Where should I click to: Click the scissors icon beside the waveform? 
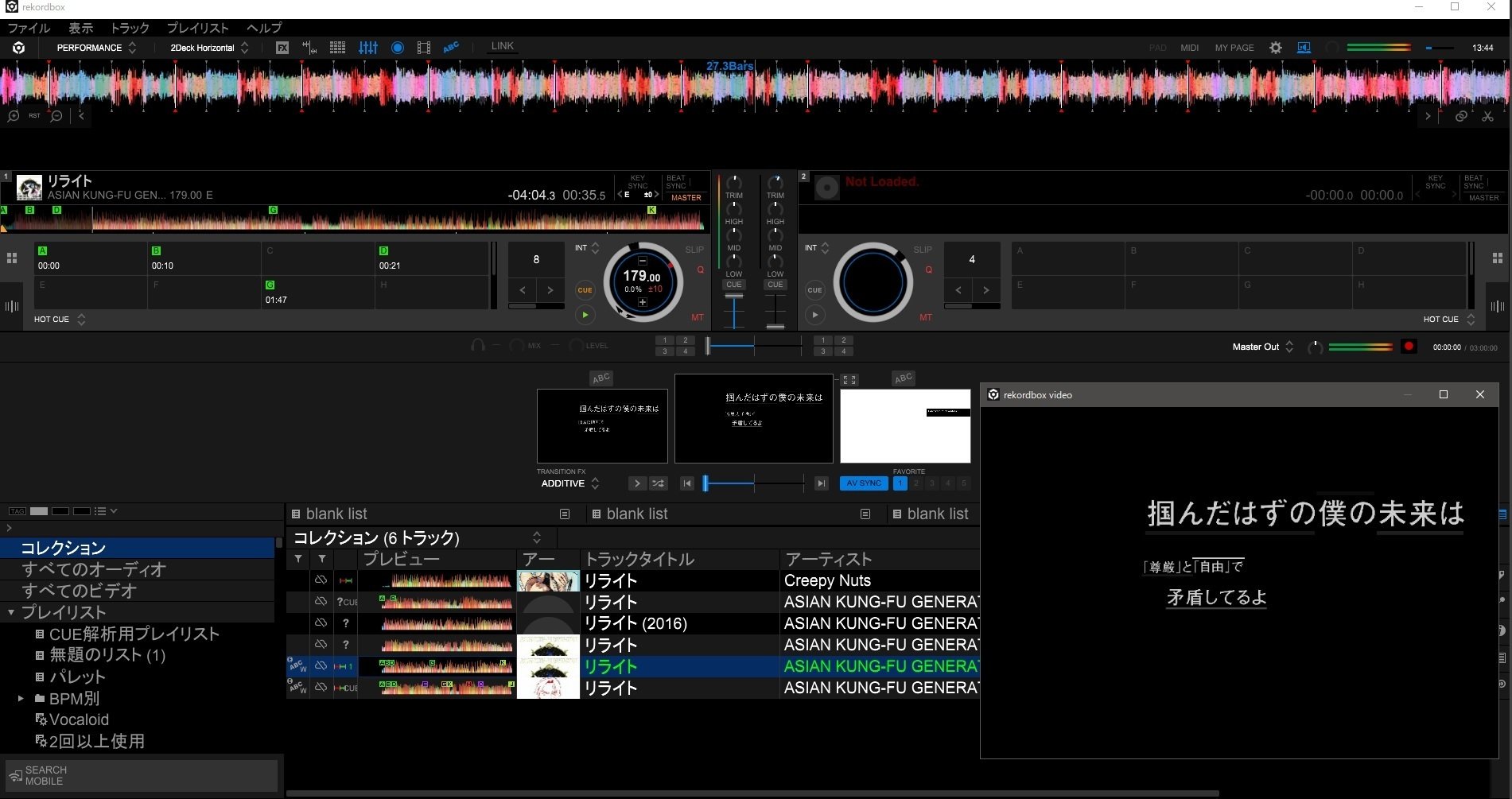pos(1487,116)
